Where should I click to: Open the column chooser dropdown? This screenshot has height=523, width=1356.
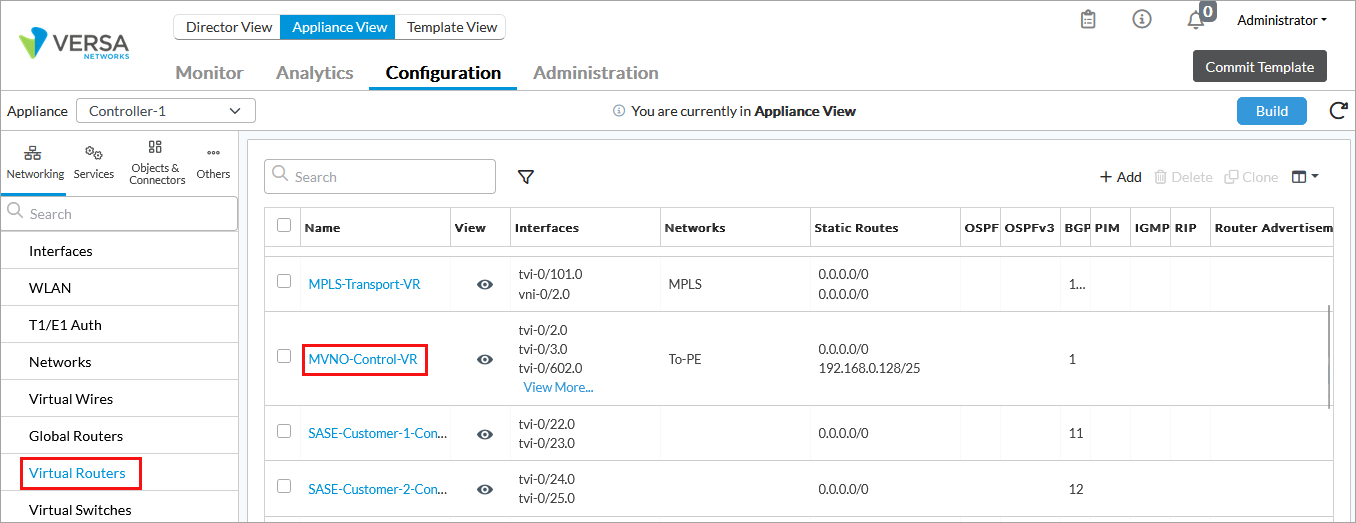(x=1305, y=177)
